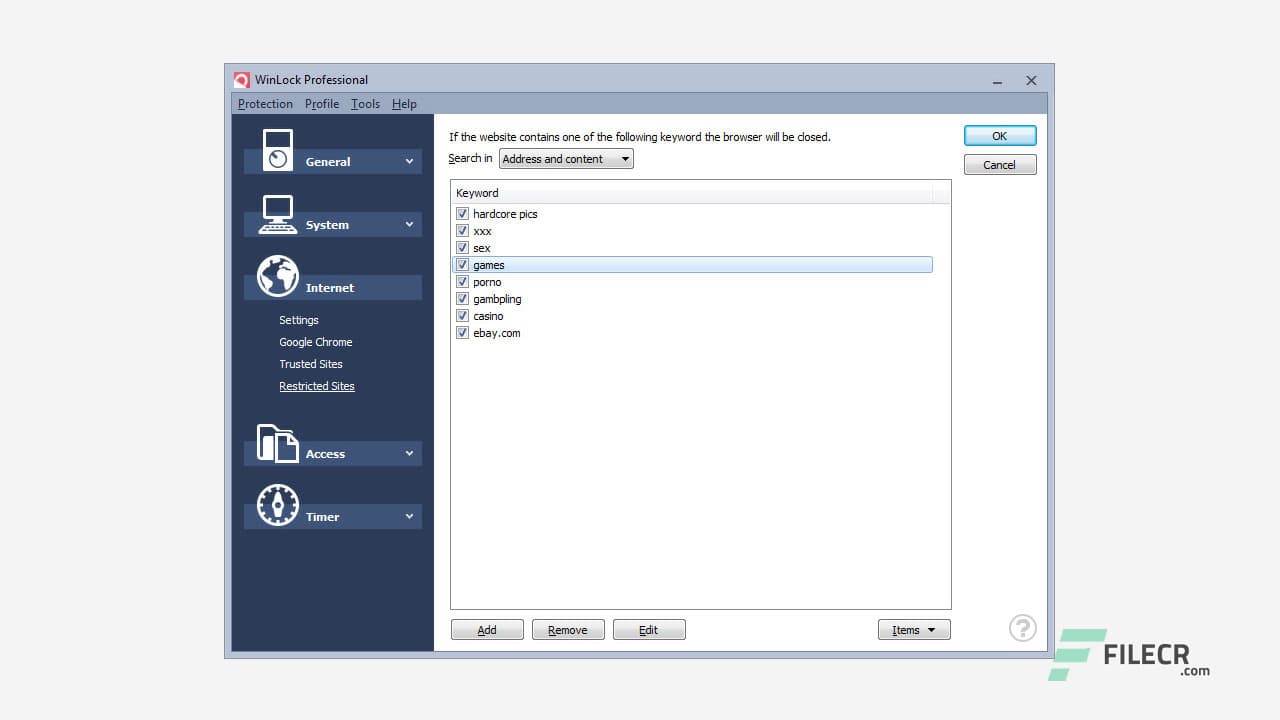Uncheck the 'sex' keyword checkbox
This screenshot has width=1280, height=720.
[462, 248]
